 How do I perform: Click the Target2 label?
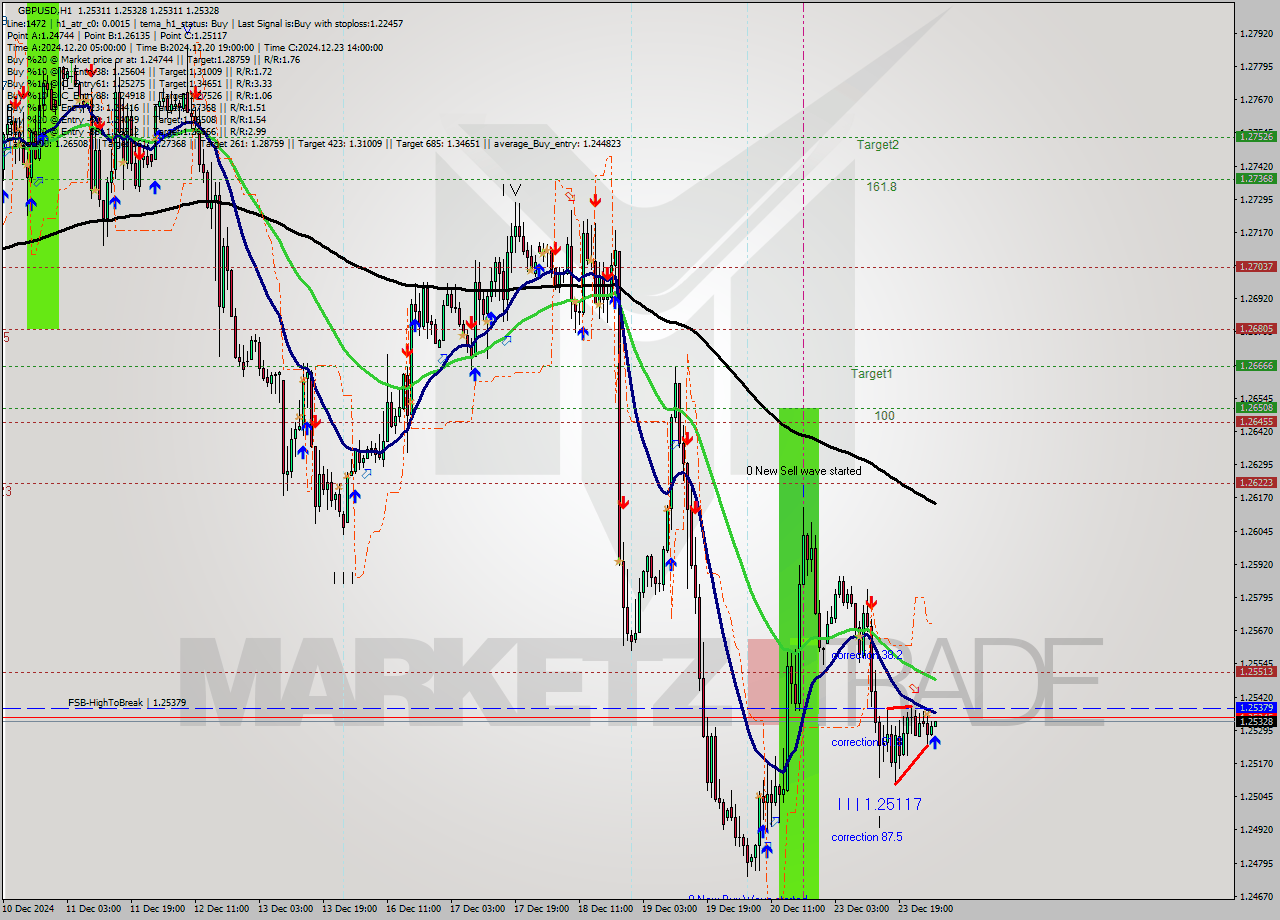pyautogui.click(x=877, y=144)
